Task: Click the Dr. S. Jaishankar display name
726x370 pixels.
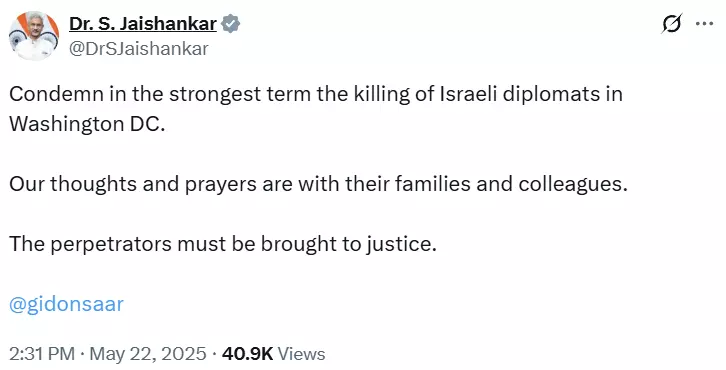Action: tap(143, 24)
